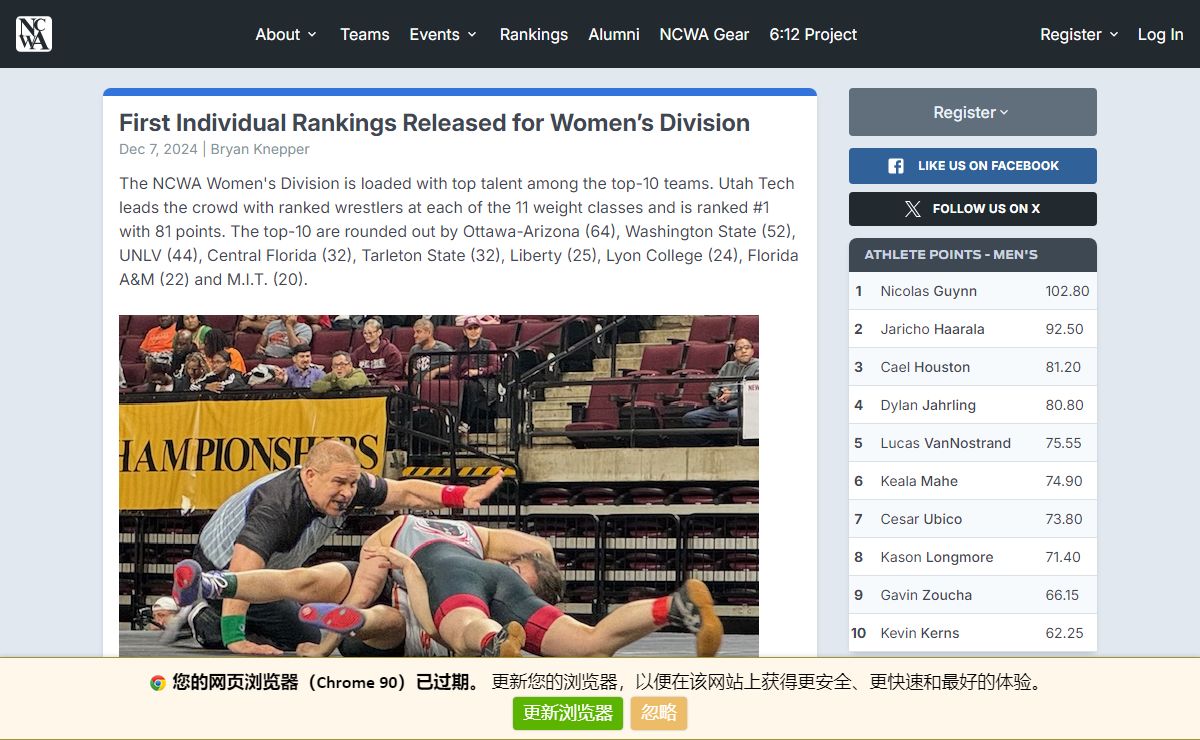Click the Like Us on Facebook button
This screenshot has height=740, width=1200.
(973, 166)
